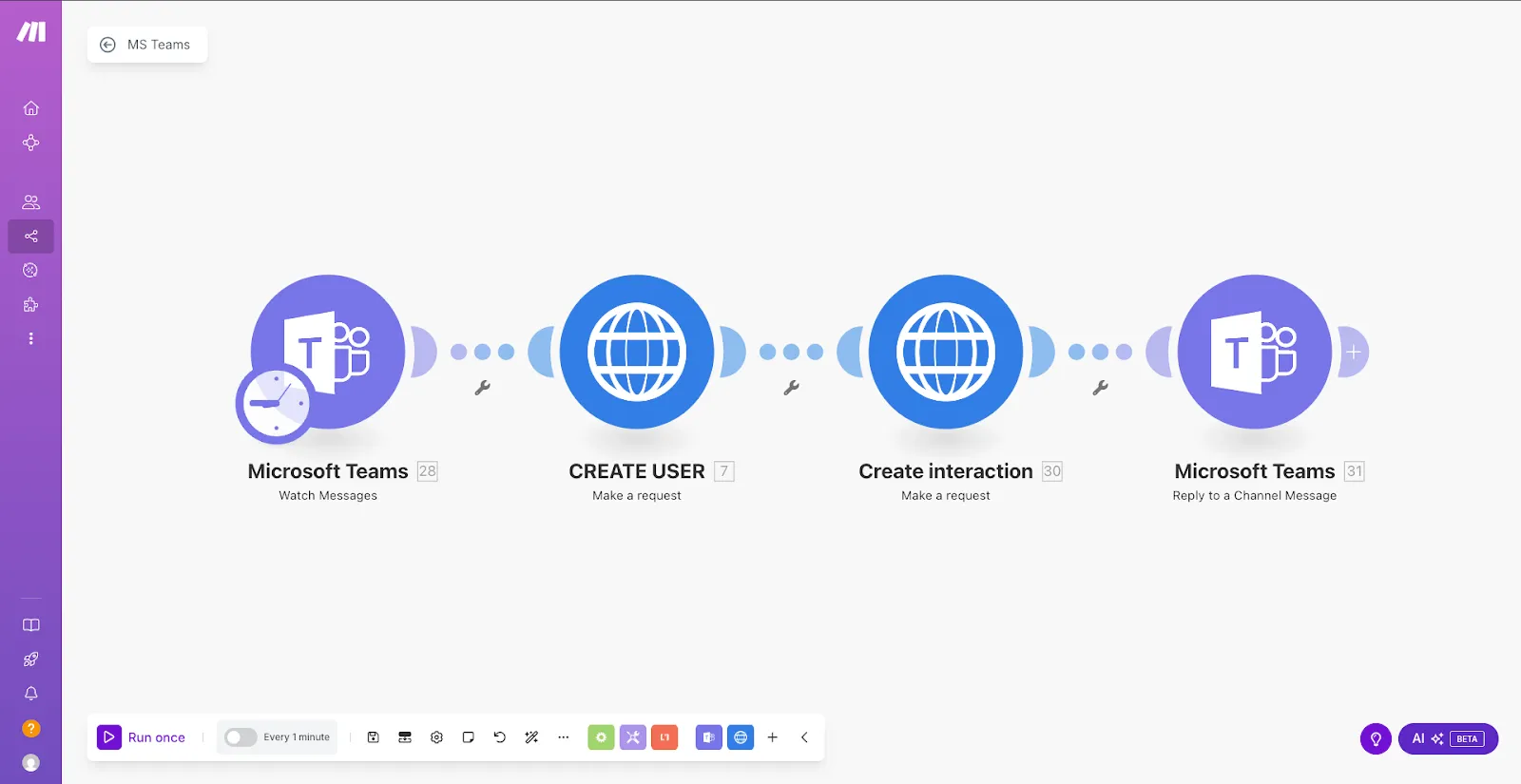
Task: Click the number 28 module badge
Action: 428,471
